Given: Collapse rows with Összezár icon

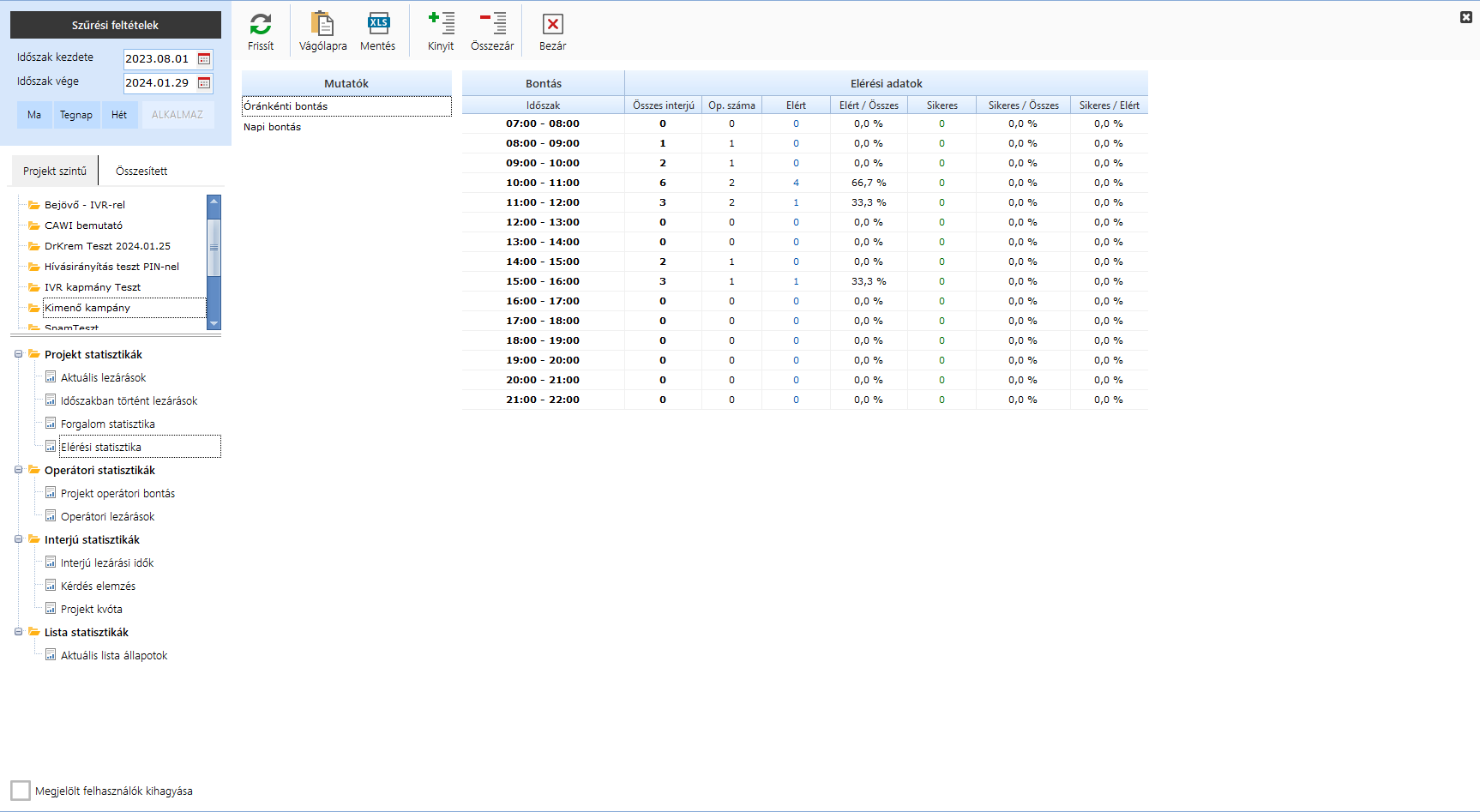Looking at the screenshot, I should pyautogui.click(x=492, y=24).
